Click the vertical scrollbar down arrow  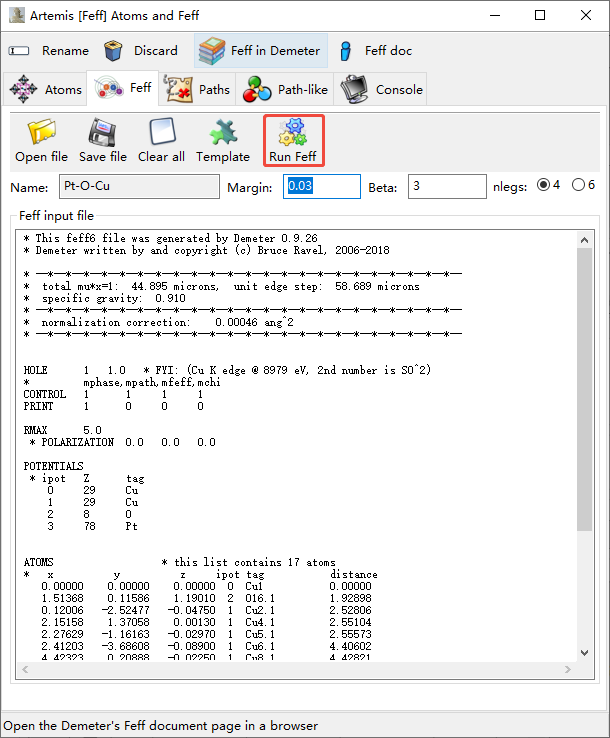[x=586, y=652]
